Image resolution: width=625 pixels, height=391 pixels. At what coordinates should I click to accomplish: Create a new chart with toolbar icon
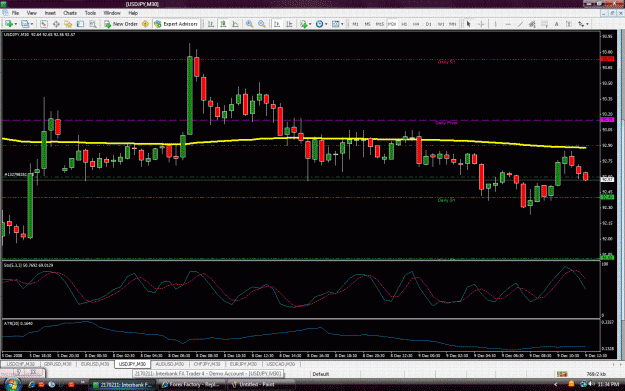[8, 24]
